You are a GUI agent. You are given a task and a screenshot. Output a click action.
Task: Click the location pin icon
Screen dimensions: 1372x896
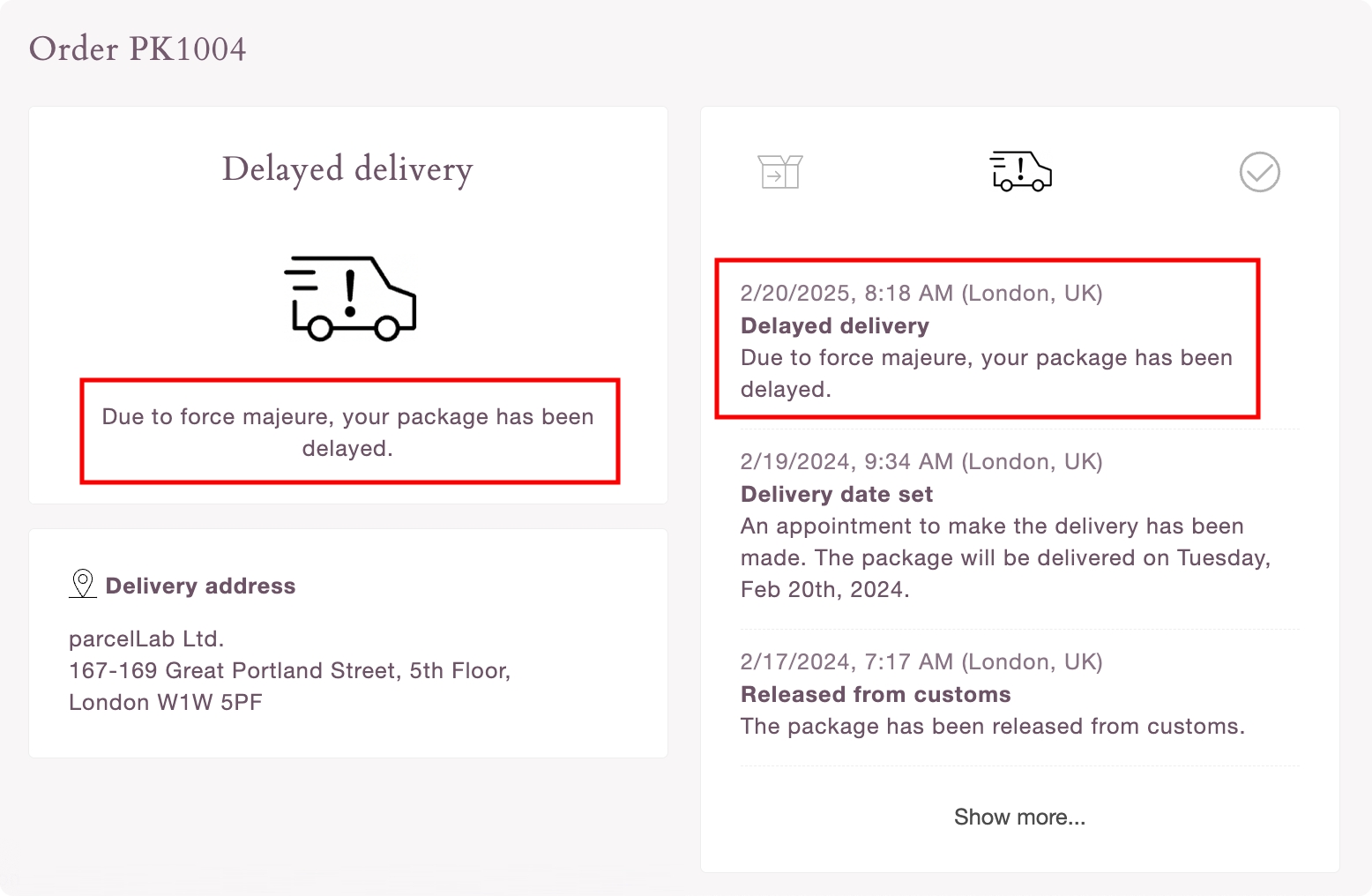coord(83,584)
